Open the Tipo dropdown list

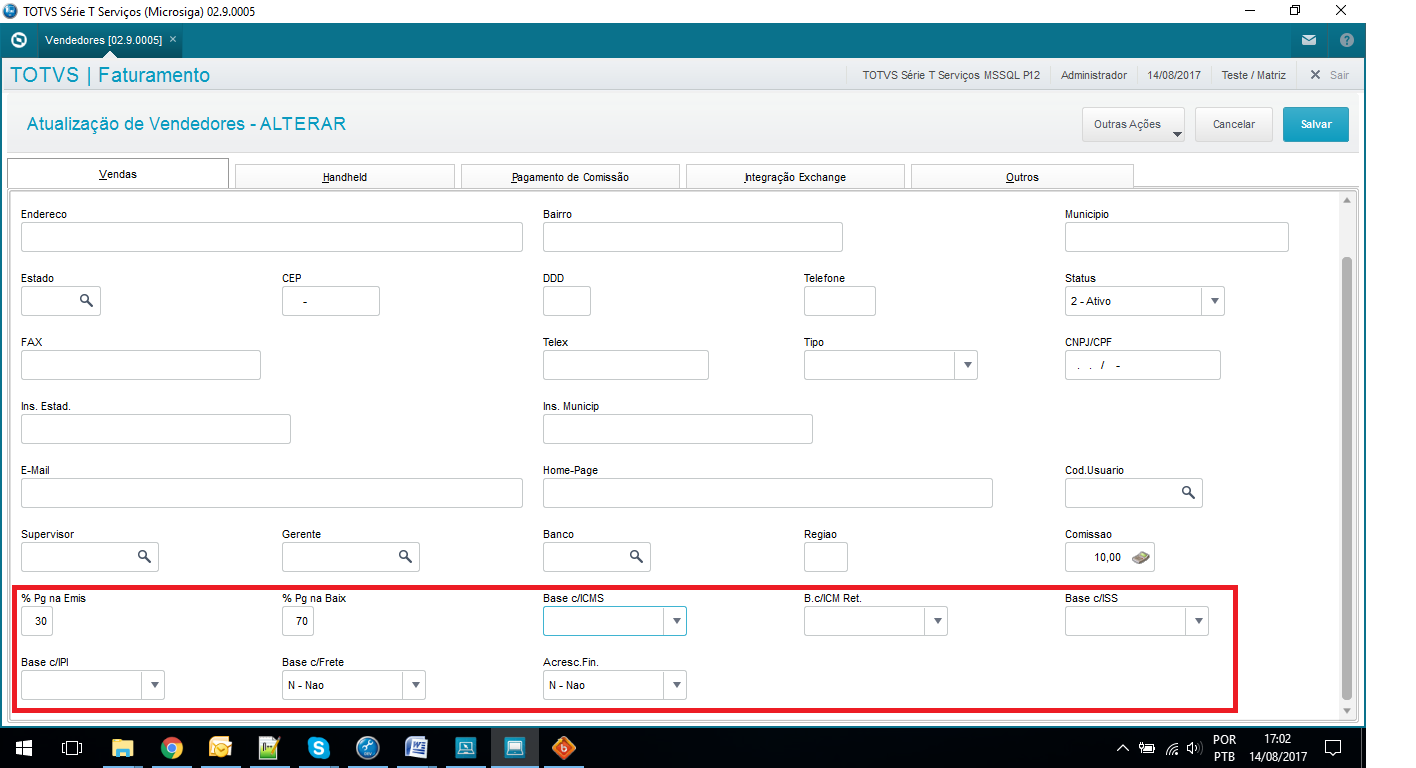click(x=966, y=365)
